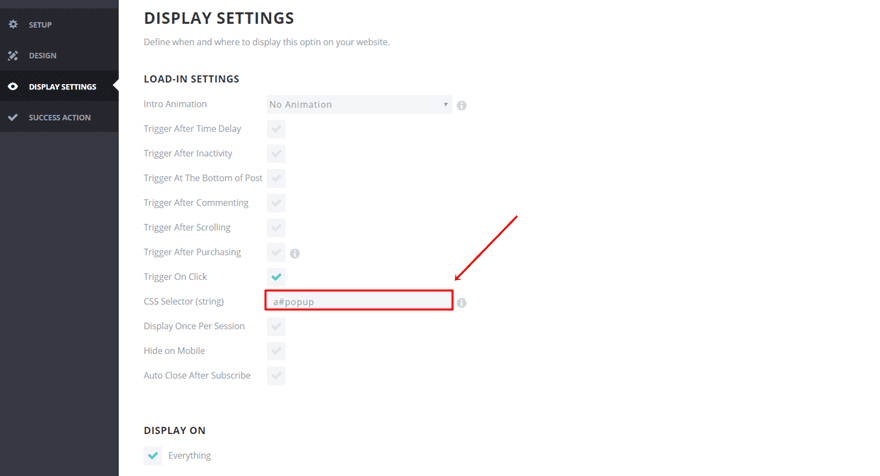Click the Design wand icon in sidebar

(13, 55)
